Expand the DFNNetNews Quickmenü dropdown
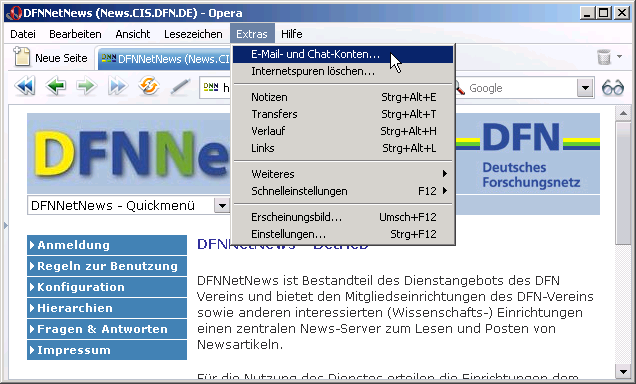Viewport: 636px width, 384px height. [x=222, y=206]
